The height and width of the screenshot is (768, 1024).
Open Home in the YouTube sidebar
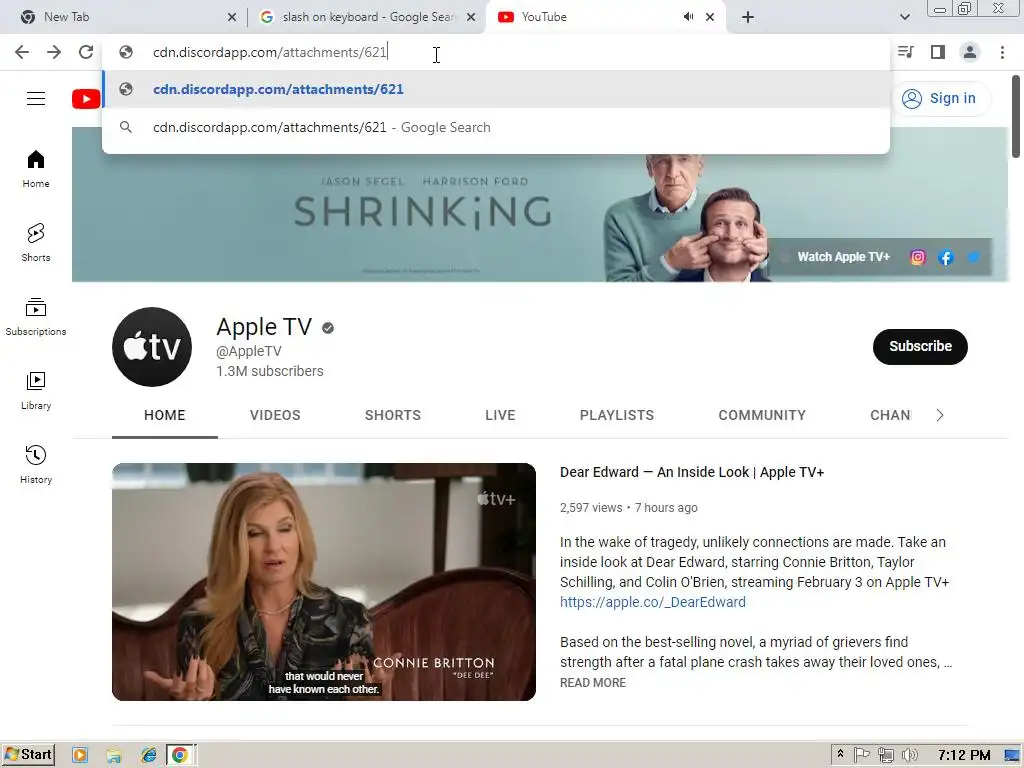pyautogui.click(x=36, y=169)
